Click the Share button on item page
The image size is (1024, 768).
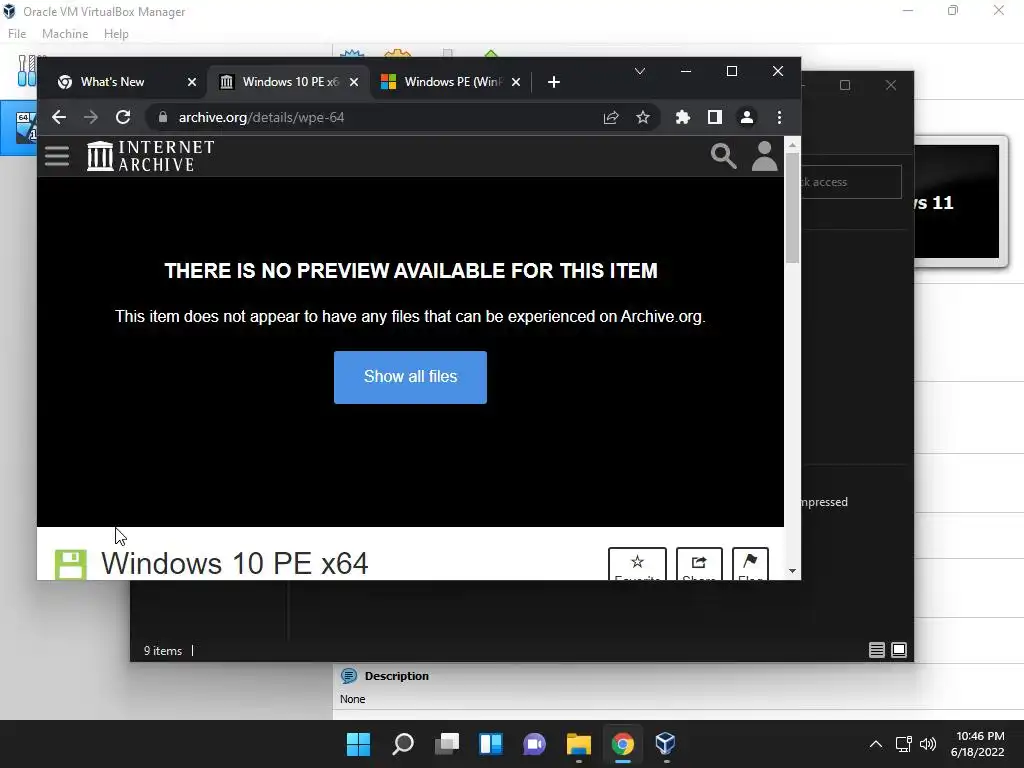click(x=699, y=564)
